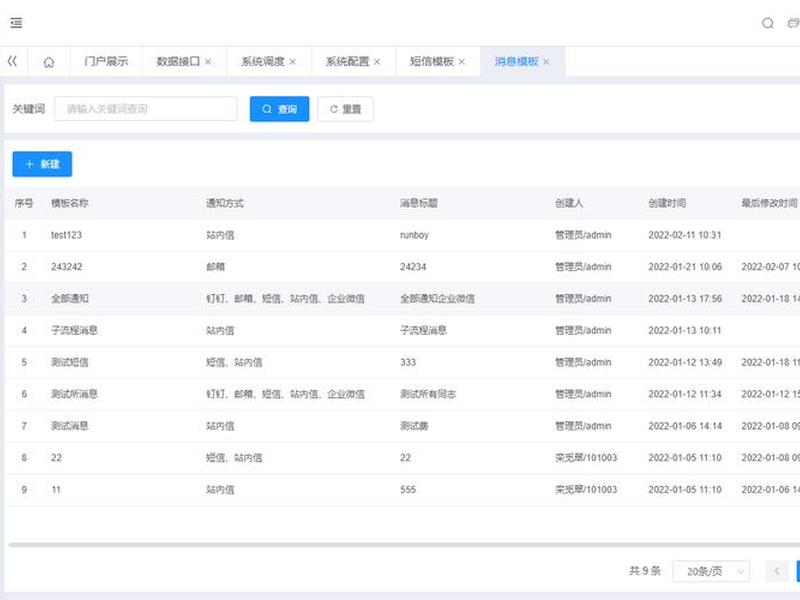Close the 消息模板 tab

point(546,62)
